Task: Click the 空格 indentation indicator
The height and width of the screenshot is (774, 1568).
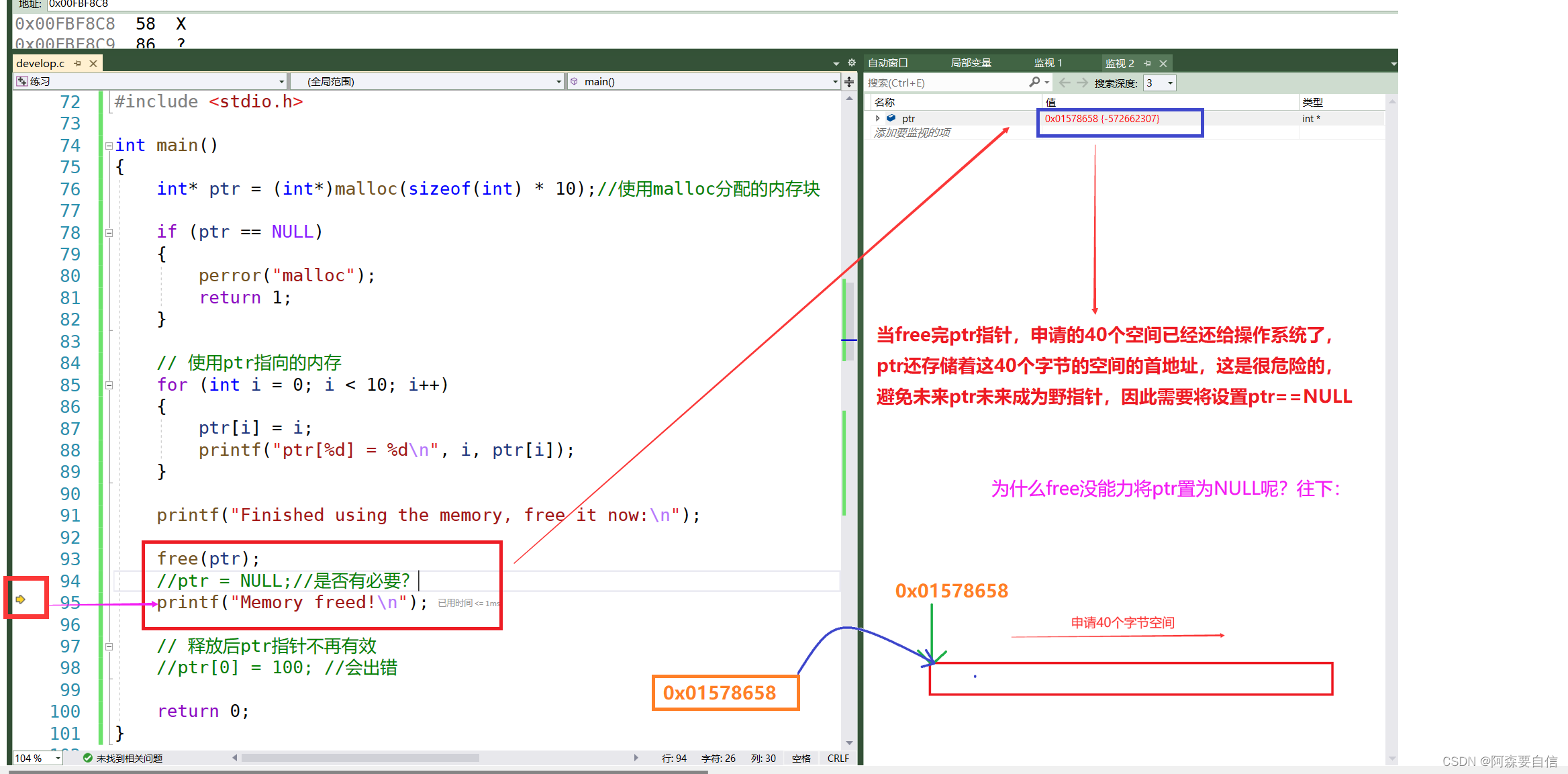Action: point(801,759)
